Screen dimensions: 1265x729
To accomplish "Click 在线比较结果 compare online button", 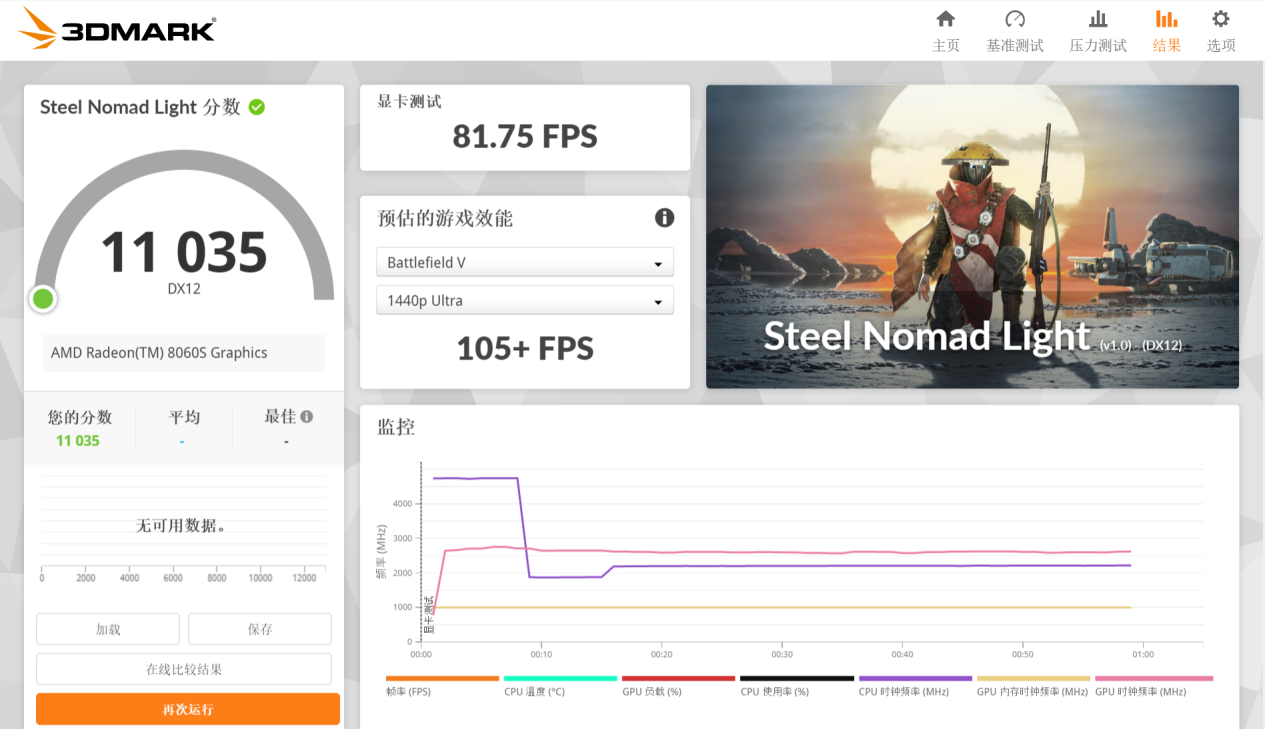I will click(184, 669).
